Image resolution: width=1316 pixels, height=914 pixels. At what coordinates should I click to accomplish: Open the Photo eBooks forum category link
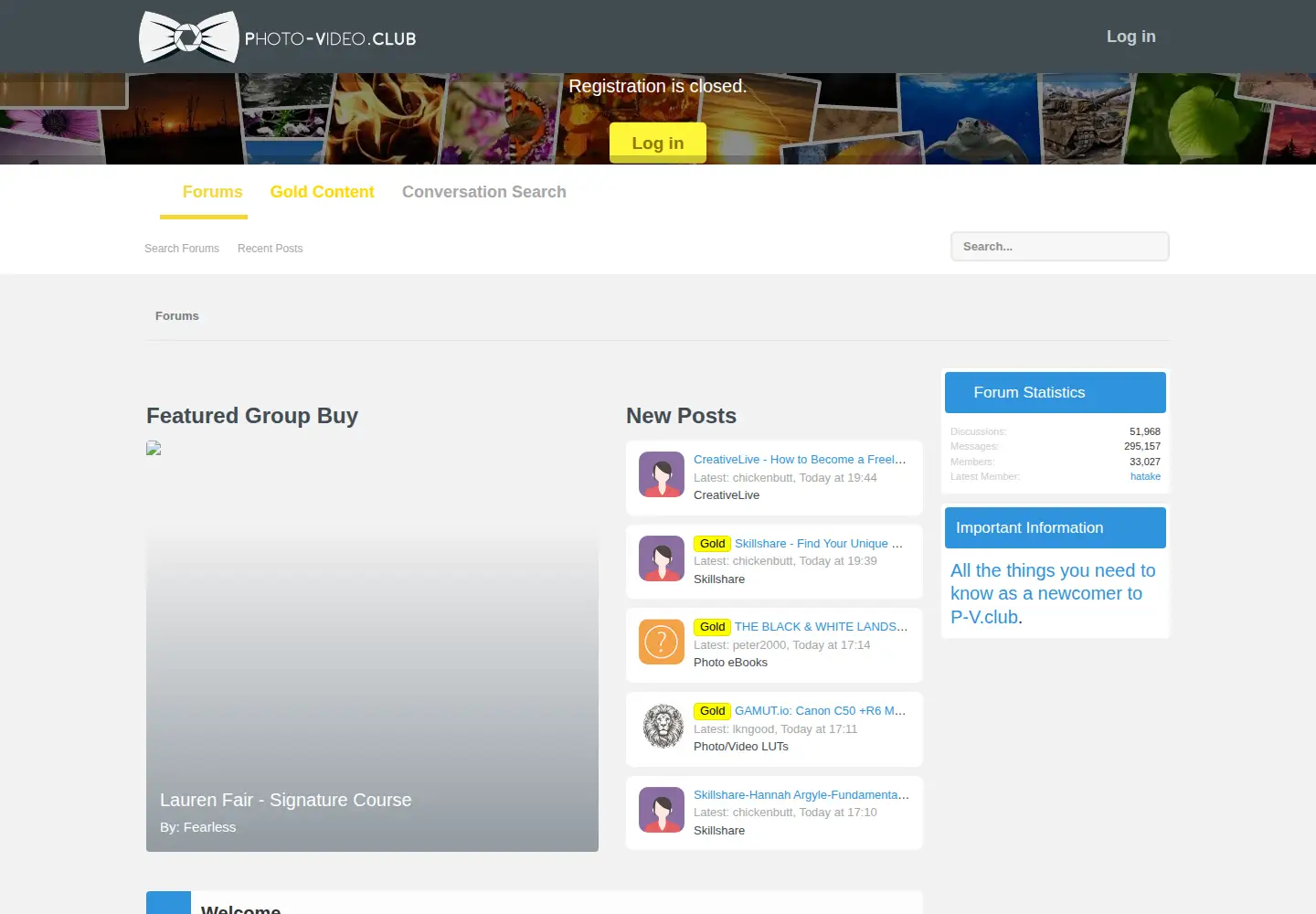coord(730,663)
